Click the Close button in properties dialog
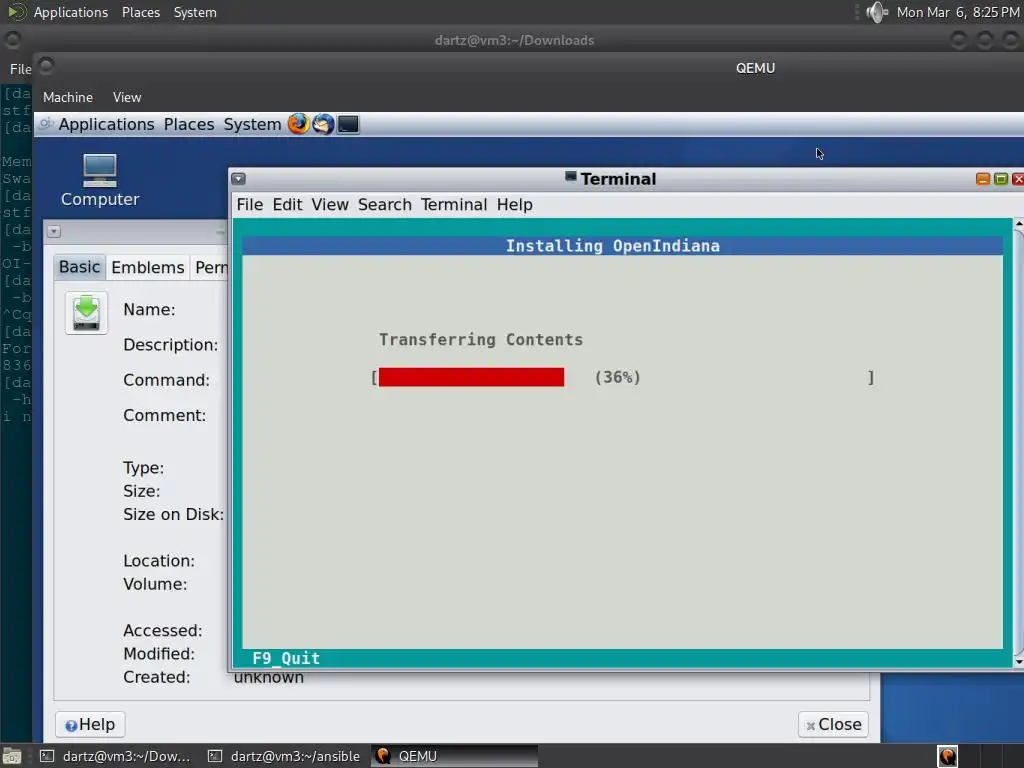Image resolution: width=1024 pixels, height=768 pixels. (833, 724)
